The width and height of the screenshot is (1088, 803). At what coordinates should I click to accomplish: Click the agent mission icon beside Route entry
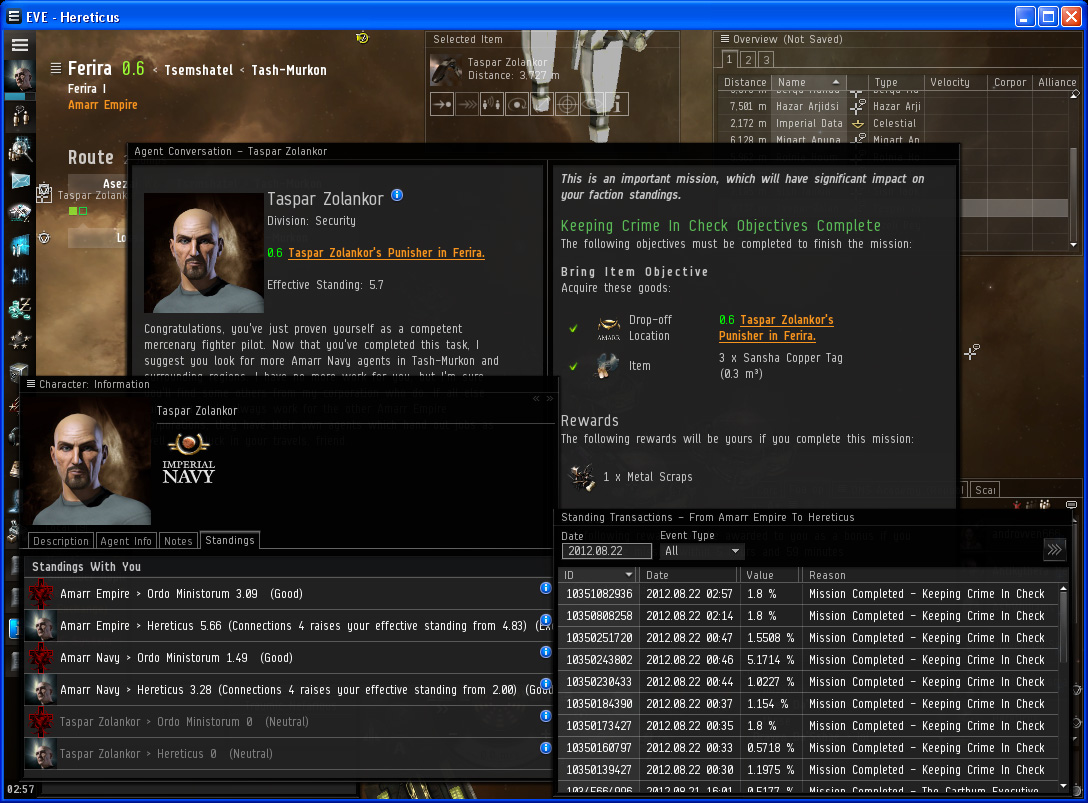pos(44,192)
